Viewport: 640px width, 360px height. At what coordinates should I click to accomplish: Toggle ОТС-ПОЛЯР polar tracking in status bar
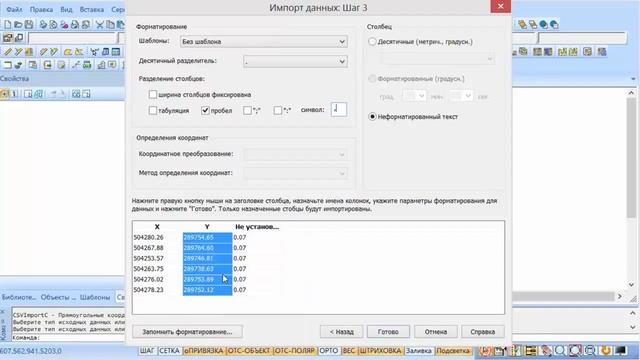pos(294,351)
